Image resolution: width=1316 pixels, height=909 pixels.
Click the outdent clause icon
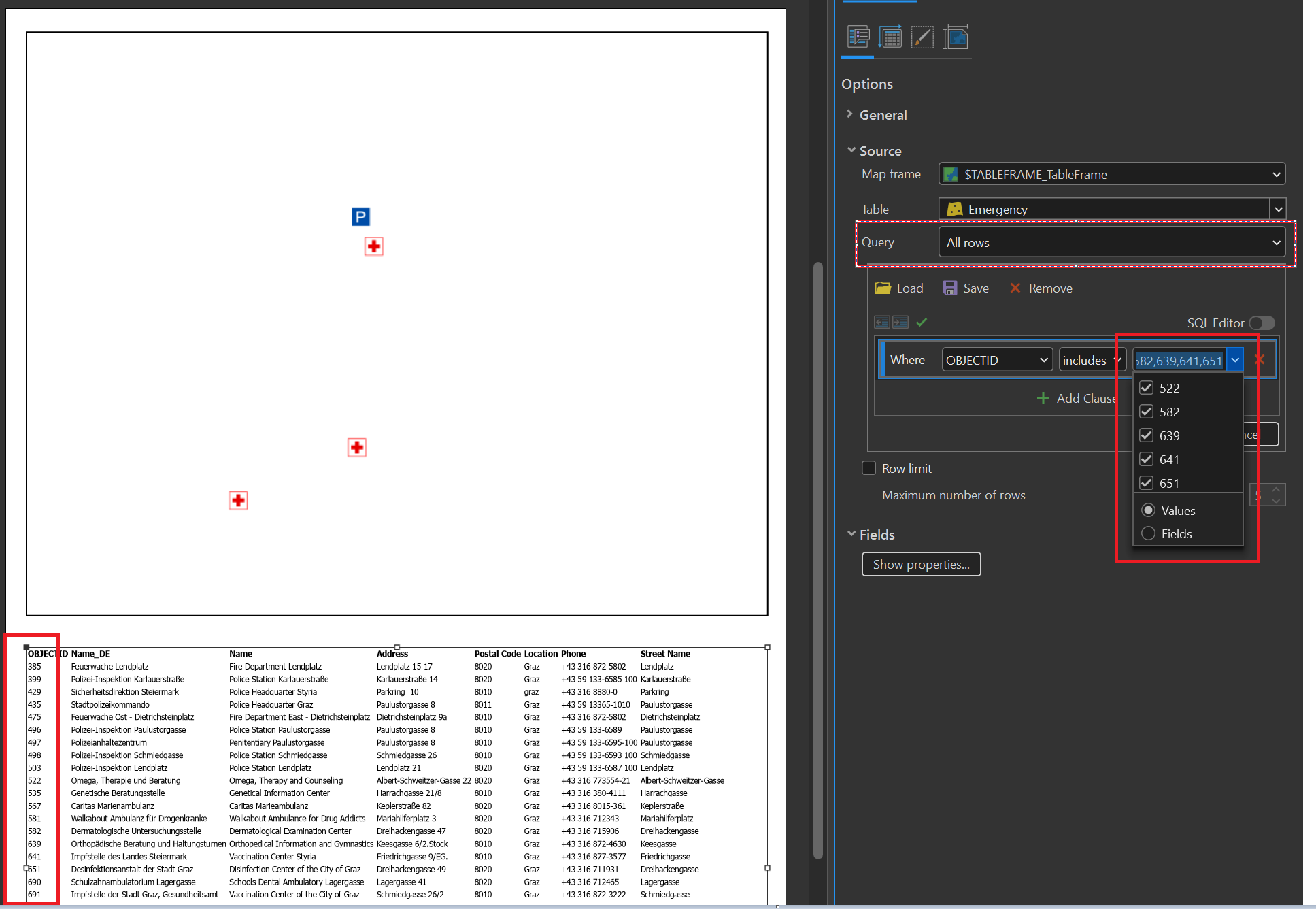[882, 322]
